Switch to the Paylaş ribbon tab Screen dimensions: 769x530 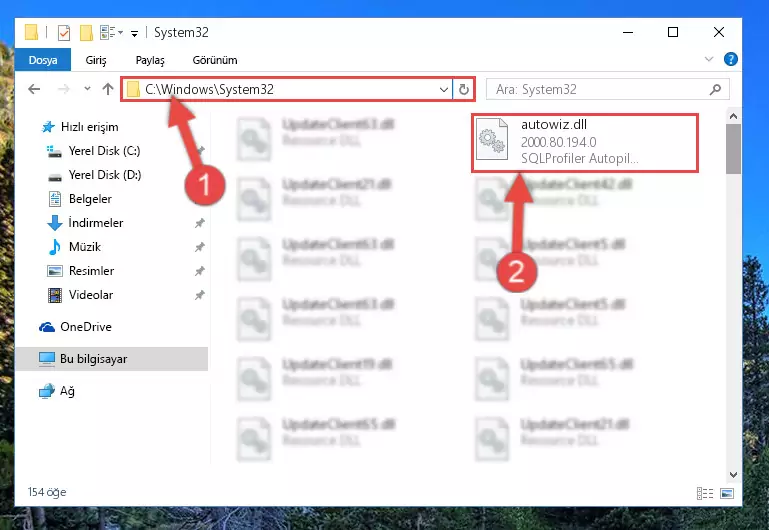[150, 60]
